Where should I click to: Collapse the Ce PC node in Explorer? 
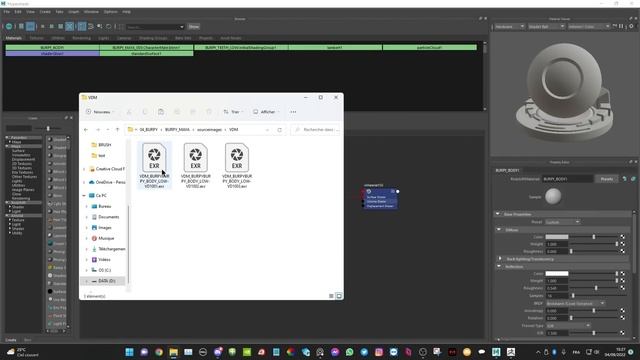tap(84, 196)
